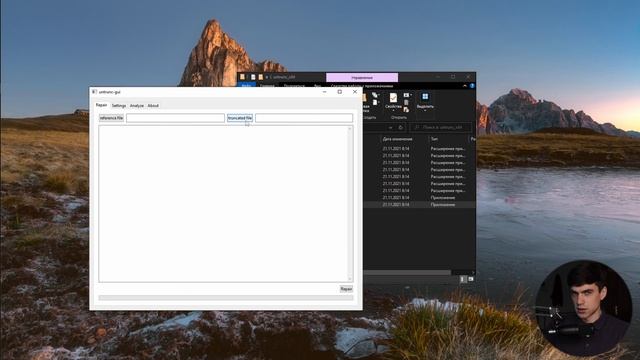Click the log area vertical scrollbar

[x=350, y=204]
